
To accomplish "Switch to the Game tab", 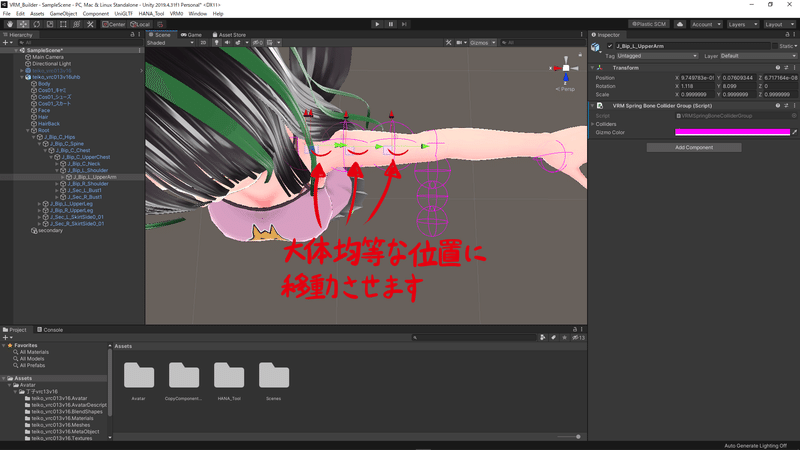I will click(x=192, y=35).
